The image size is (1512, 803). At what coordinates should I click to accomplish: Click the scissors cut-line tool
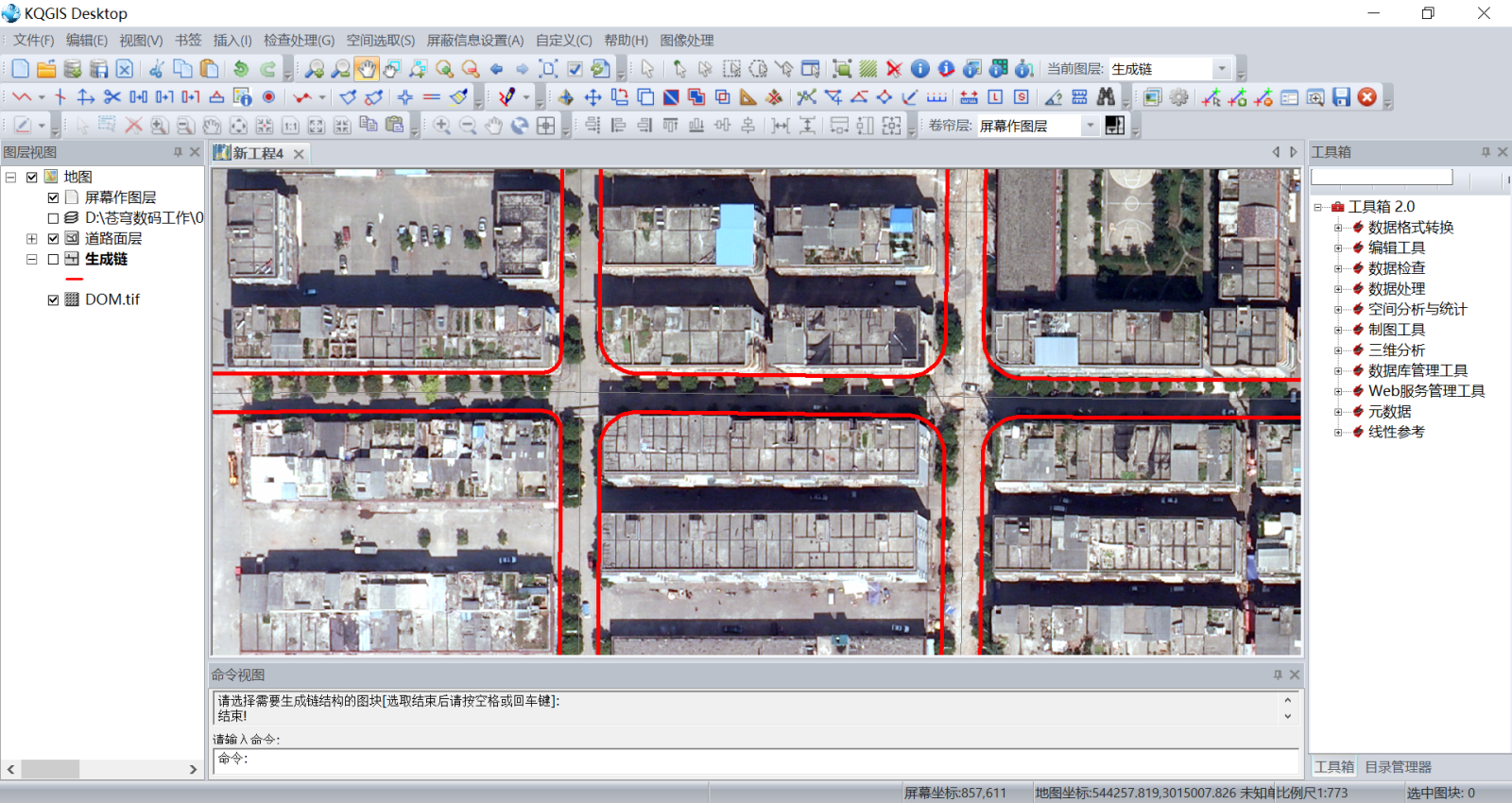coord(112,97)
